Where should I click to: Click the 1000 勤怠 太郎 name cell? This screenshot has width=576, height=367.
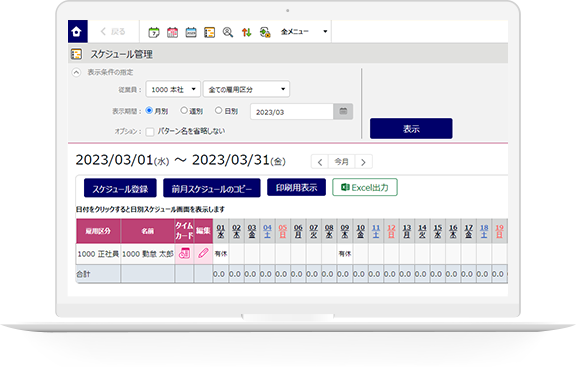click(x=148, y=254)
